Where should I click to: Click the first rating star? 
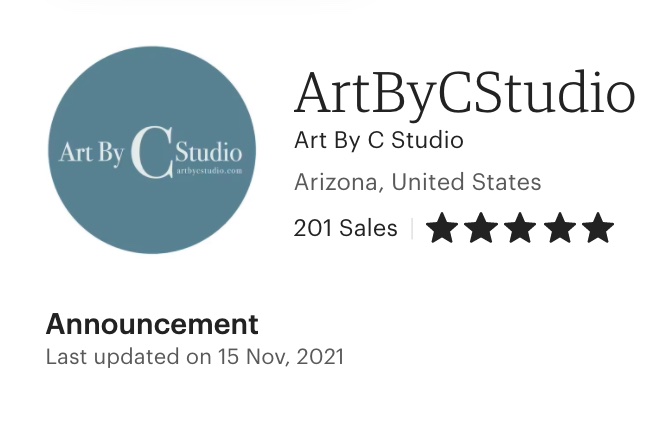[x=442, y=228]
